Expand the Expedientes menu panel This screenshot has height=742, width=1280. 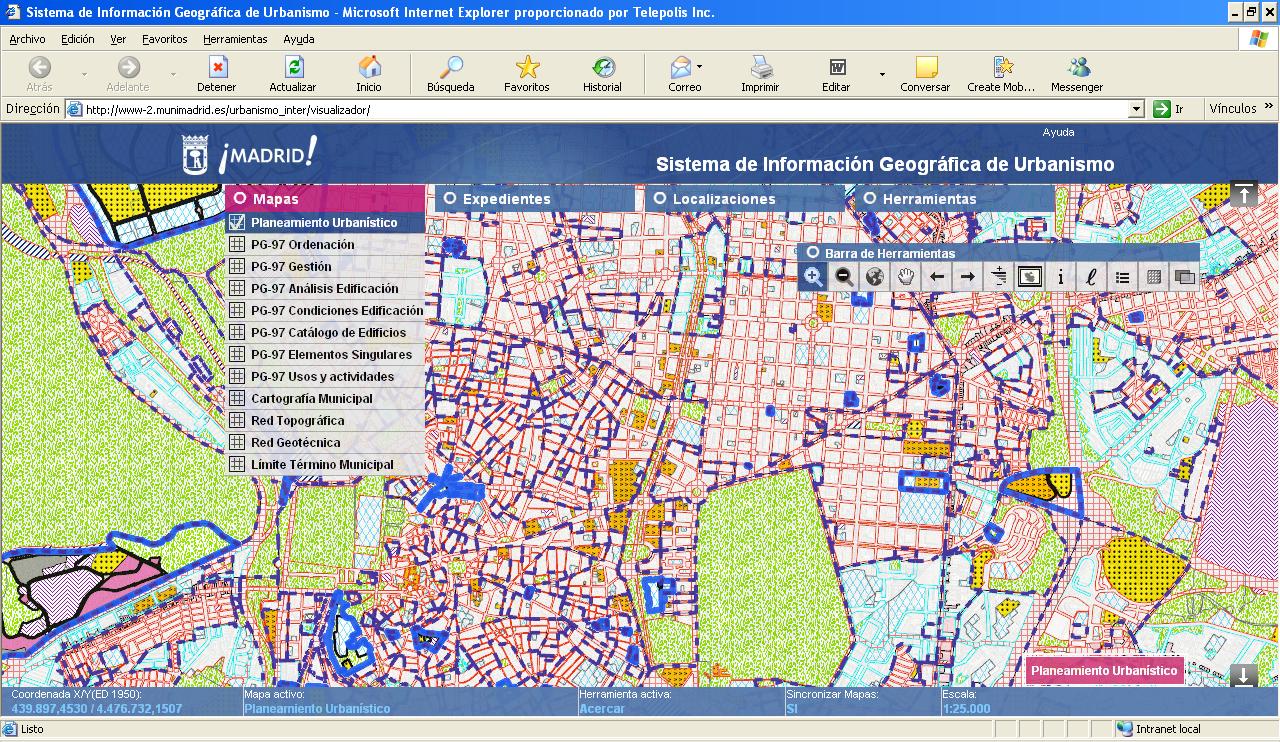[x=506, y=198]
